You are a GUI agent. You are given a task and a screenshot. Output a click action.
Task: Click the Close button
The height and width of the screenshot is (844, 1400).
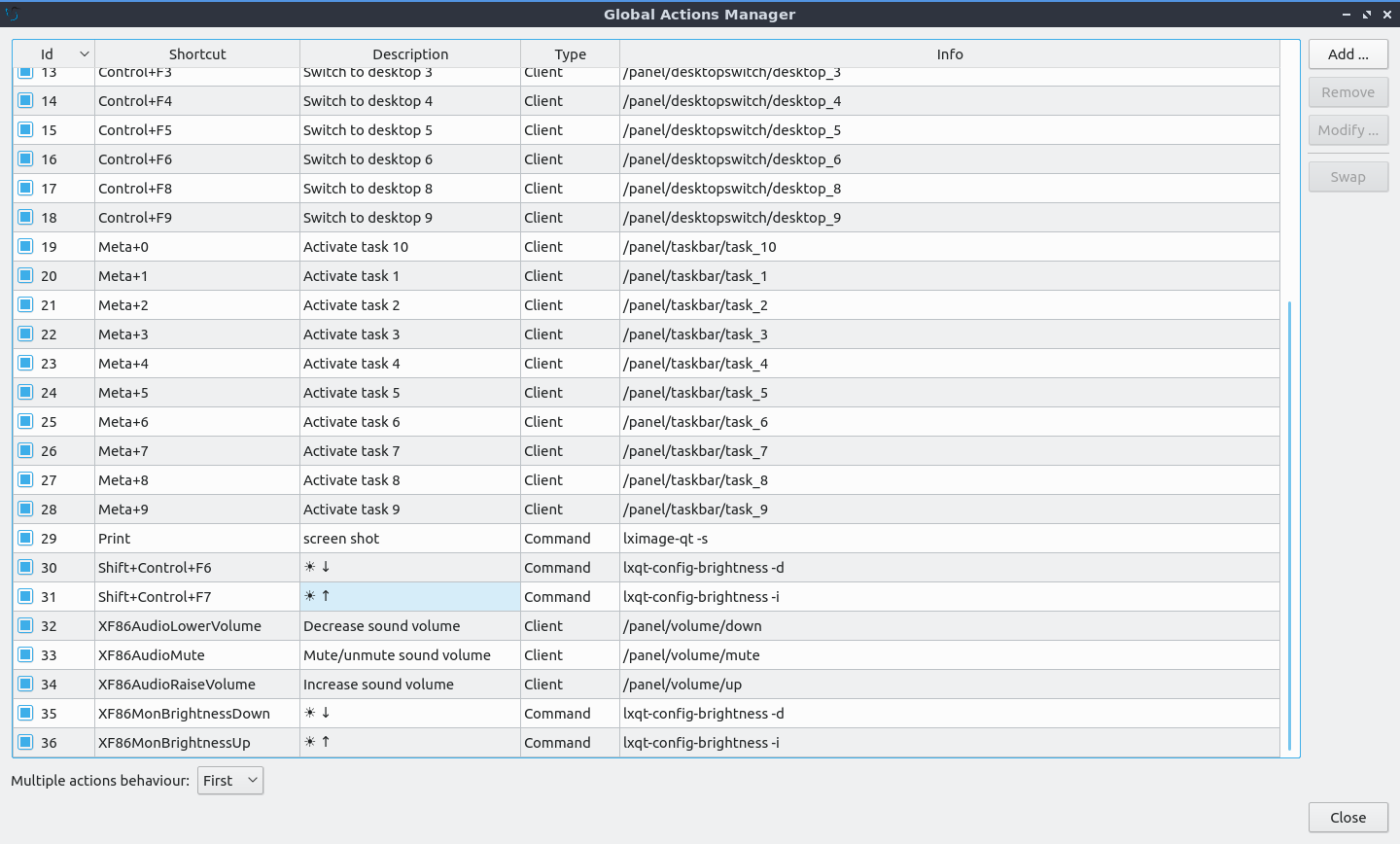[x=1347, y=818]
